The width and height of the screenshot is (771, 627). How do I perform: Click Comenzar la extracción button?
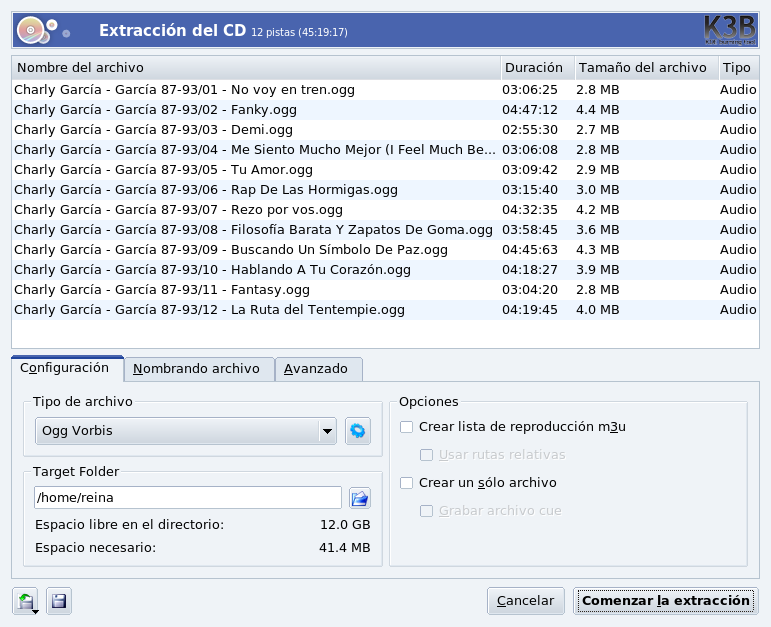click(665, 601)
